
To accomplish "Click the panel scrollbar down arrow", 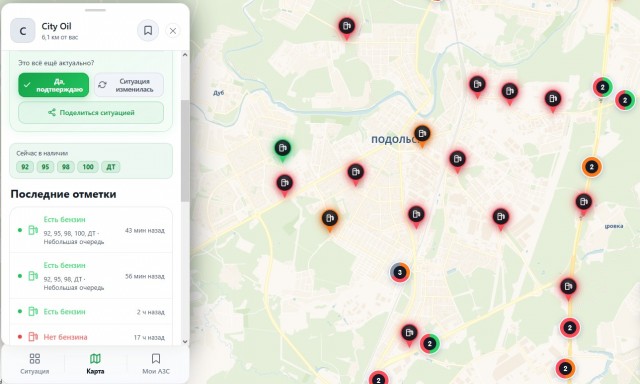I will tap(185, 342).
